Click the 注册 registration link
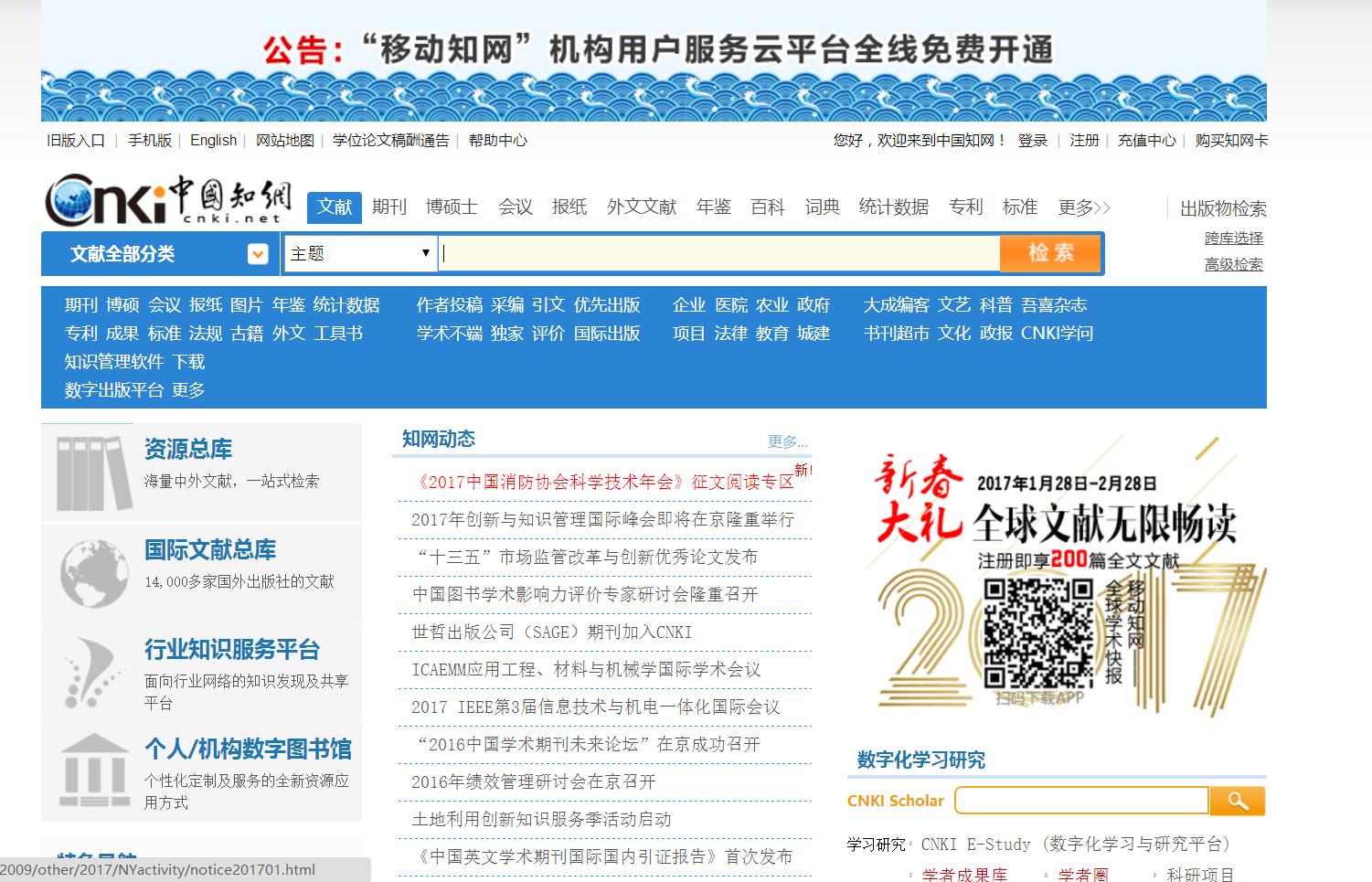The height and width of the screenshot is (882, 1372). 1084,140
